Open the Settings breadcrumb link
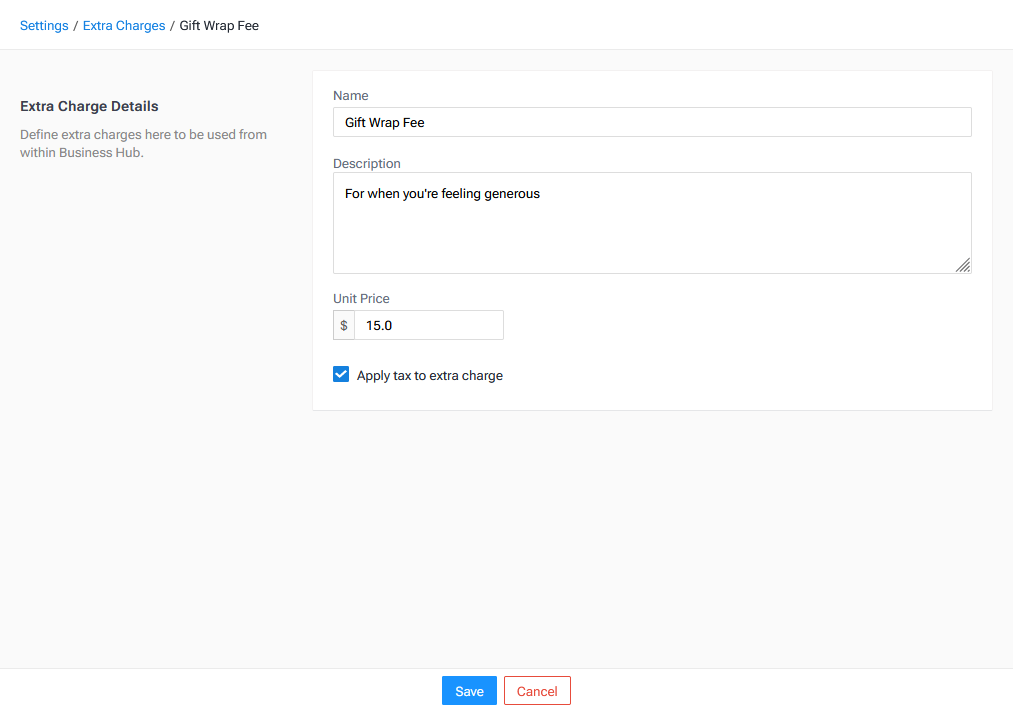The height and width of the screenshot is (718, 1013). click(44, 26)
